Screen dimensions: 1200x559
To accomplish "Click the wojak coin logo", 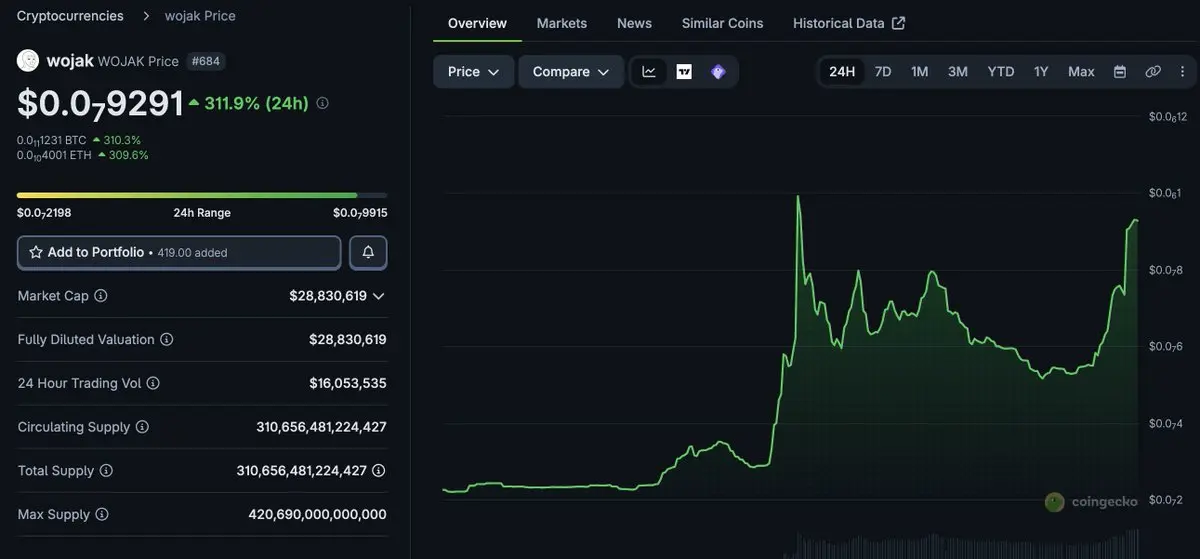I will (28, 61).
